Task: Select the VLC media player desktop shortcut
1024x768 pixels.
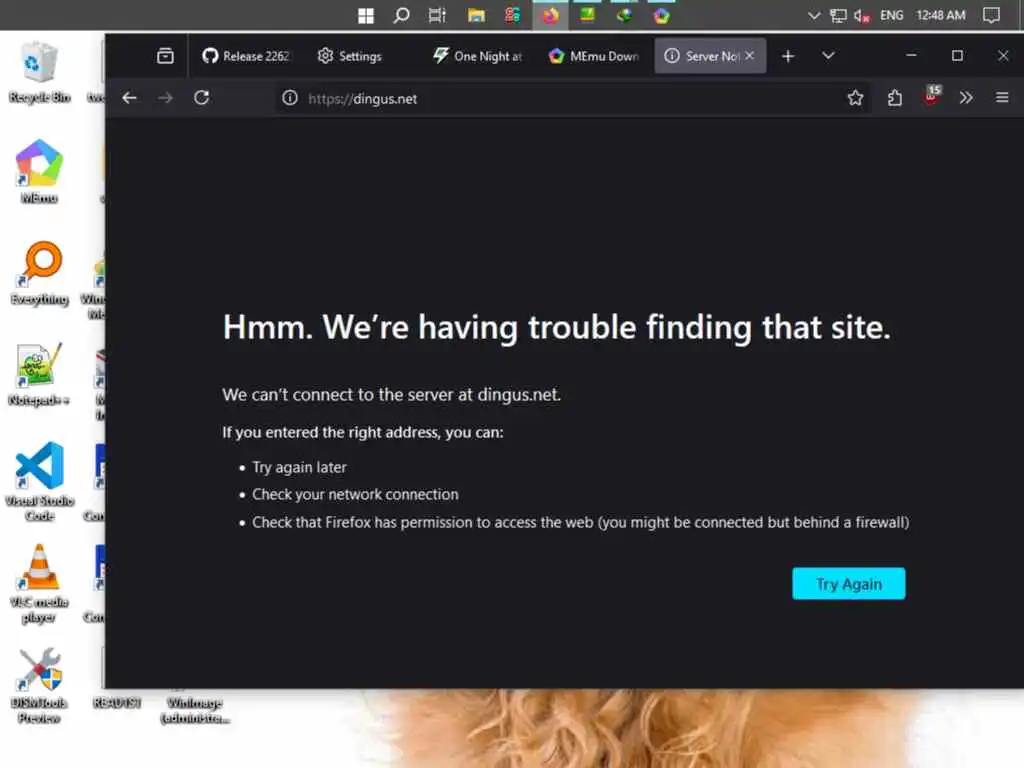Action: [39, 584]
